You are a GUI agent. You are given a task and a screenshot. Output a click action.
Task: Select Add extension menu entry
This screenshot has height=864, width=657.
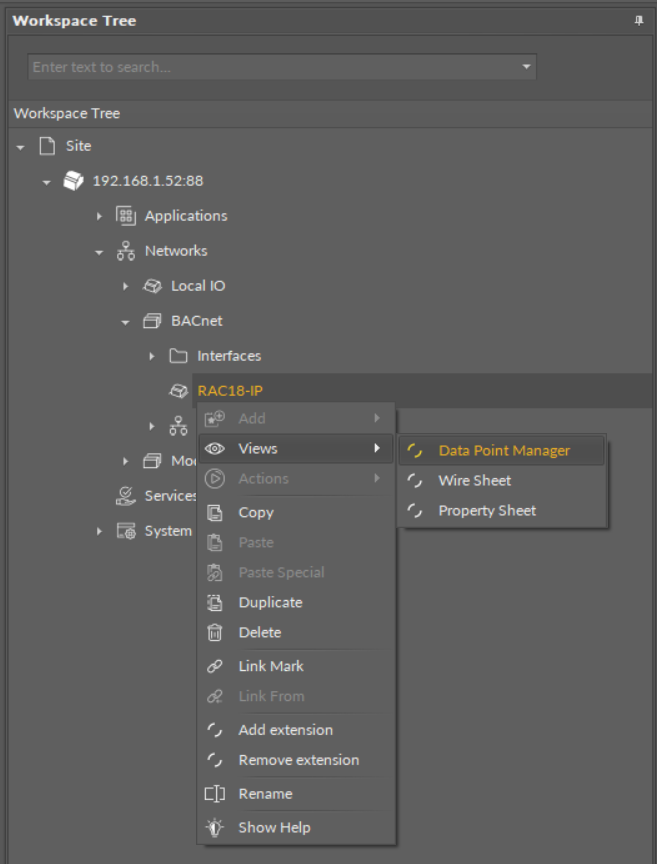(x=285, y=730)
